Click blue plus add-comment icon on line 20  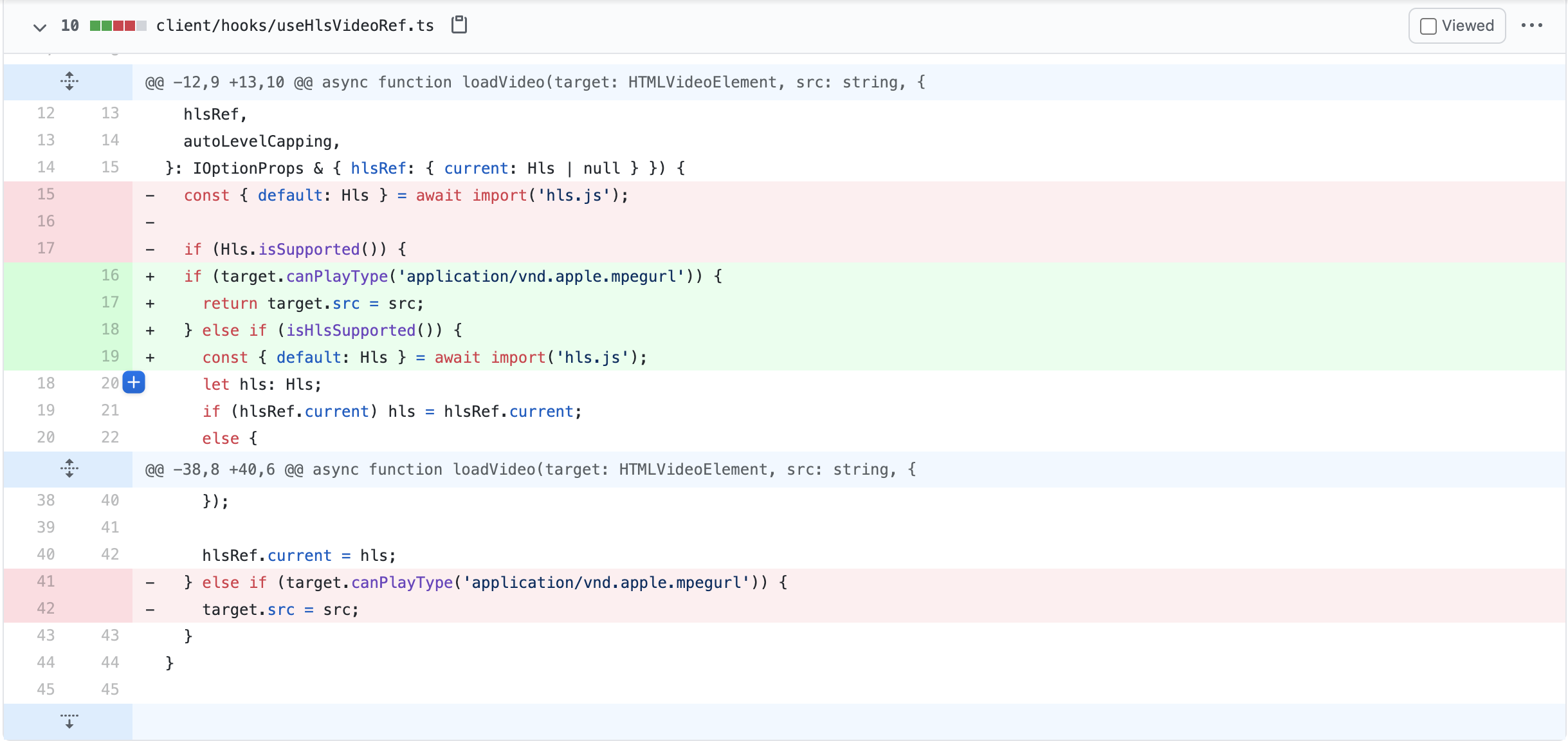pyautogui.click(x=134, y=383)
